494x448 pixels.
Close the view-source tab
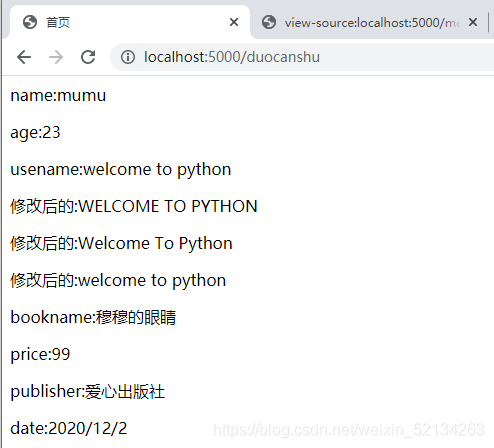point(473,22)
